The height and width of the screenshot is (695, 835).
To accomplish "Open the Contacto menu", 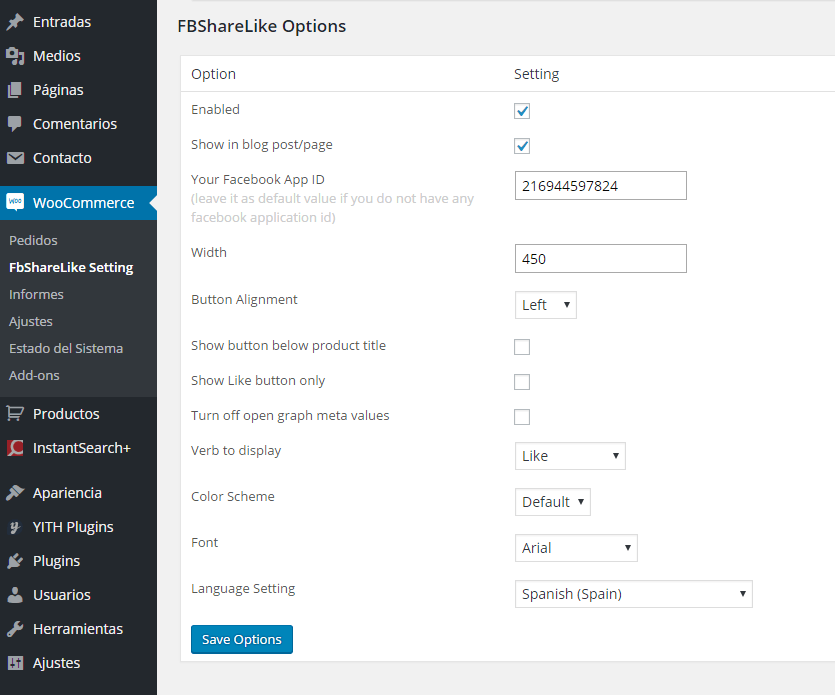I will click(78, 158).
